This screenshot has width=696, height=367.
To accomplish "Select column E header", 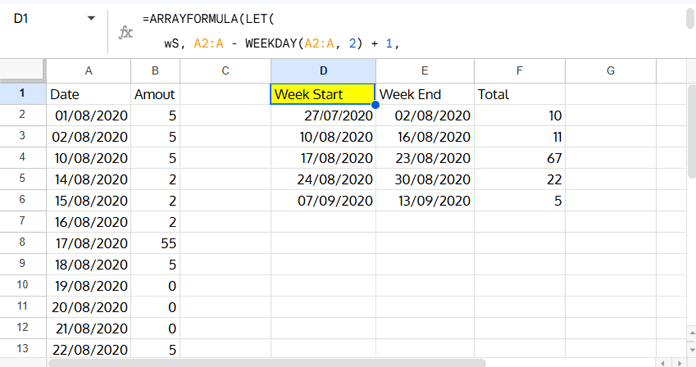I will coord(425,71).
